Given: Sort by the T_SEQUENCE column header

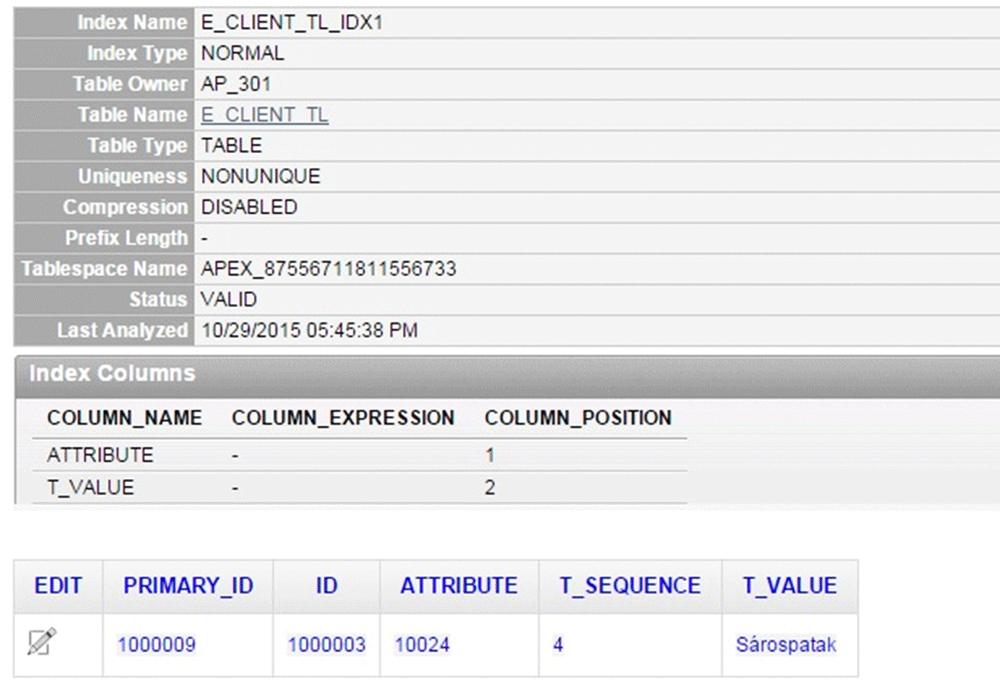Looking at the screenshot, I should (630, 586).
